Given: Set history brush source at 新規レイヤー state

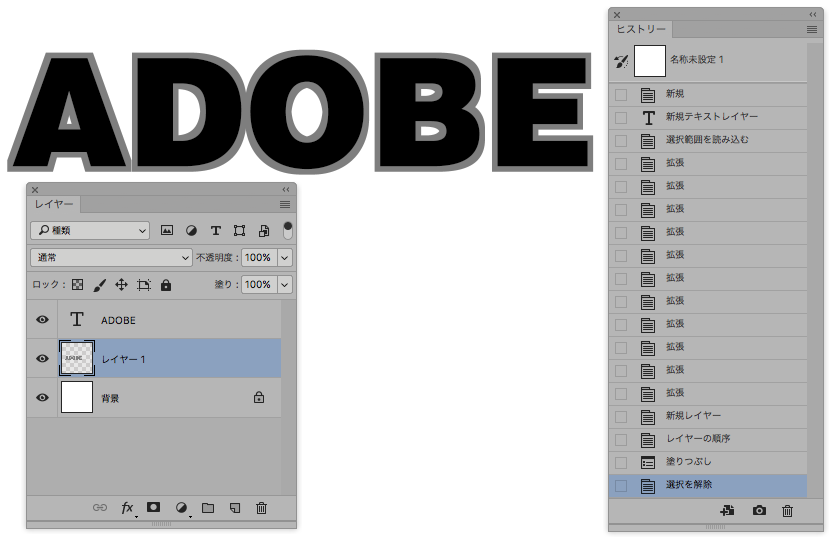Looking at the screenshot, I should point(621,417).
